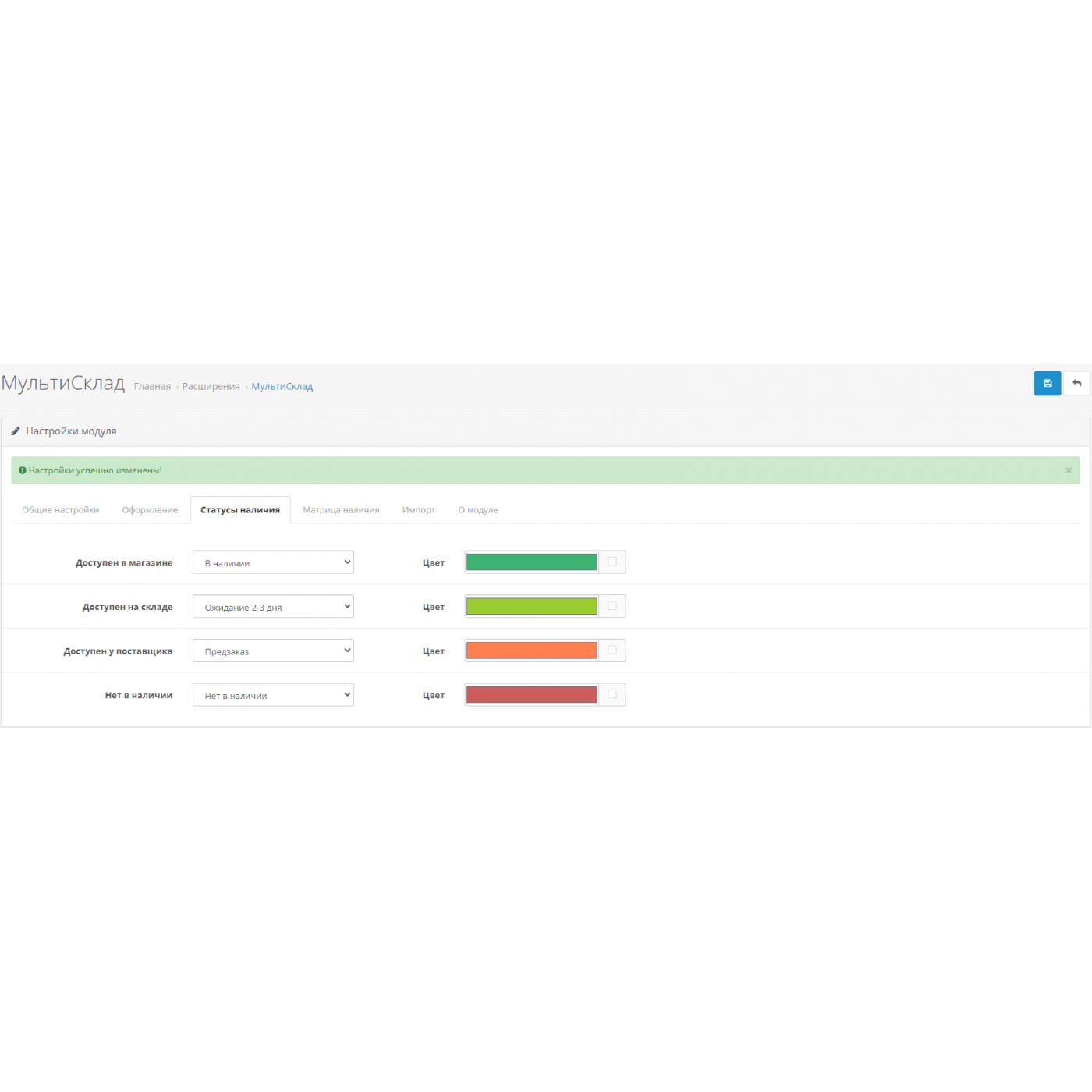This screenshot has width=1092, height=1092.
Task: Click the 'Главная' breadcrumb link
Action: [152, 387]
